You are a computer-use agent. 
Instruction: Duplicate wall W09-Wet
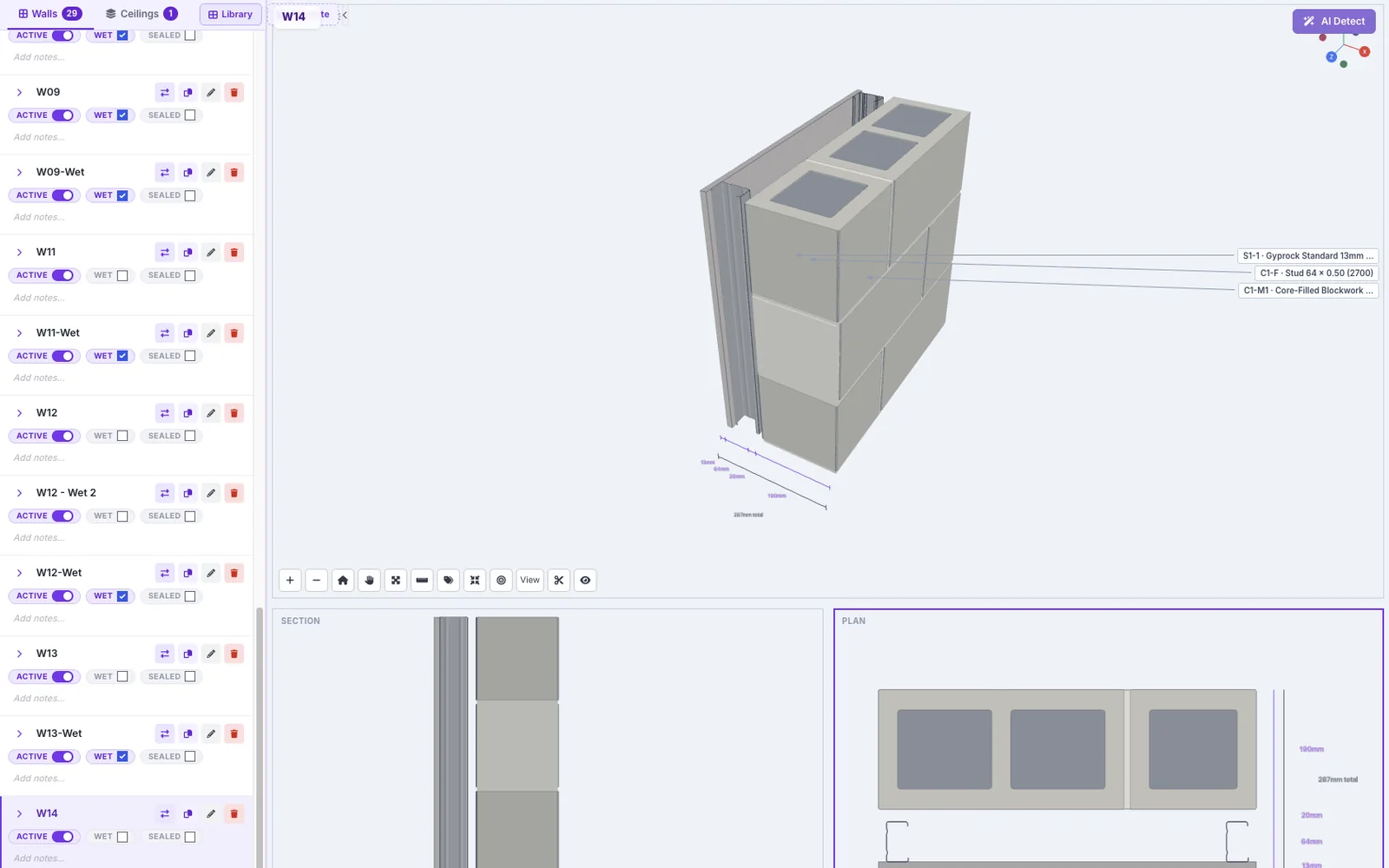188,172
